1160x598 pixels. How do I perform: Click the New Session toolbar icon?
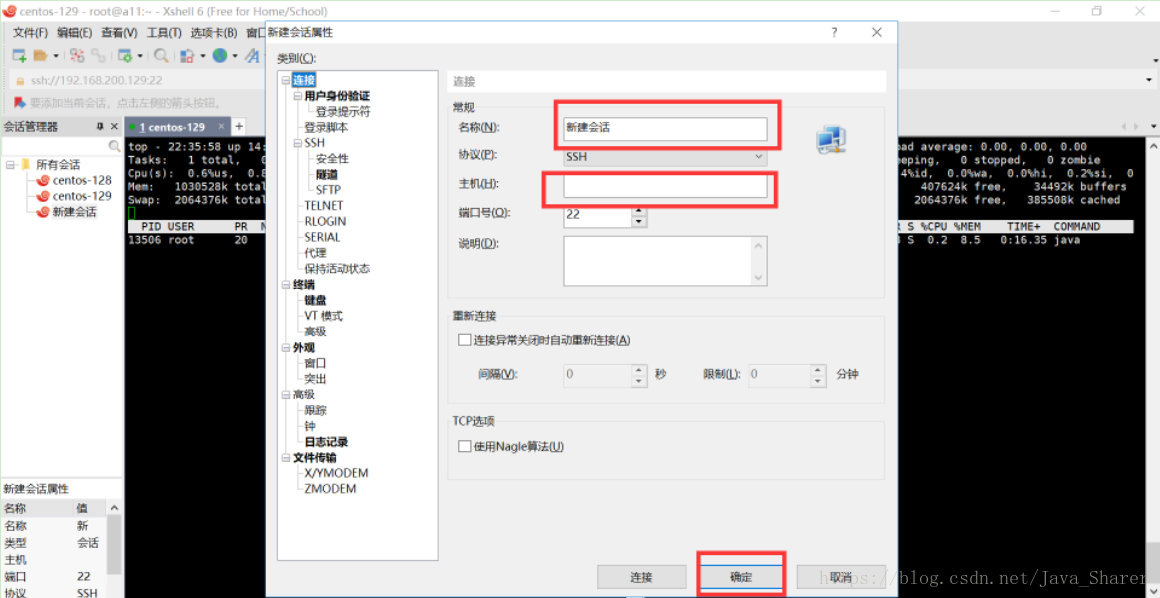[x=19, y=56]
